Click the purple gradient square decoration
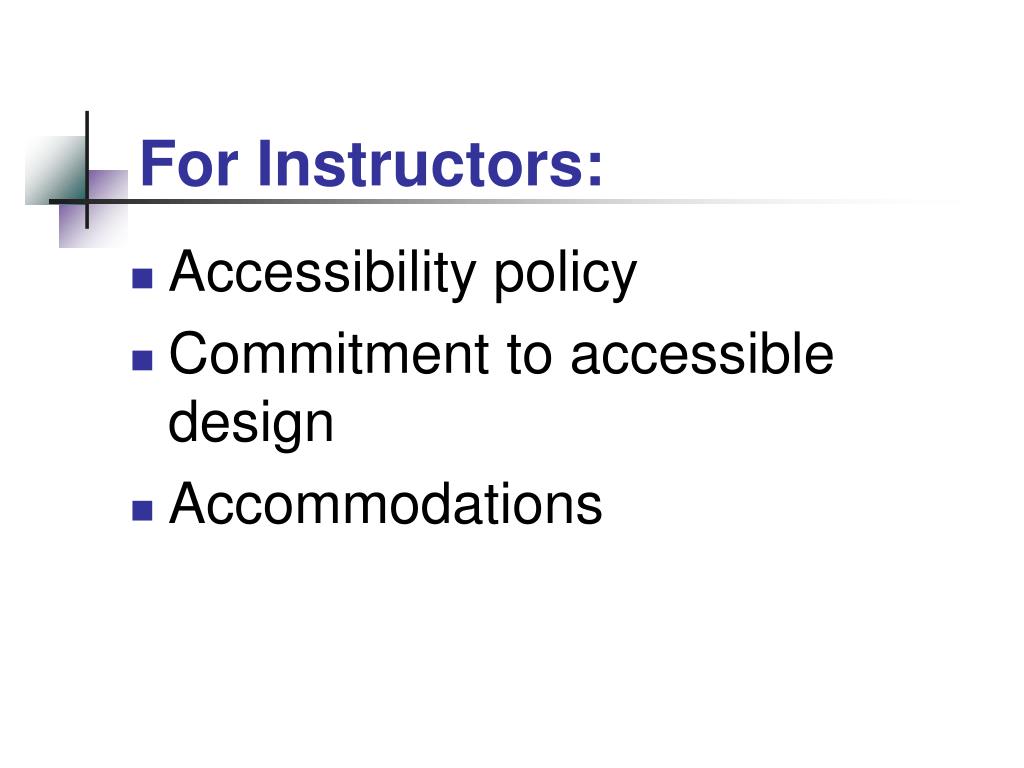 coord(94,209)
